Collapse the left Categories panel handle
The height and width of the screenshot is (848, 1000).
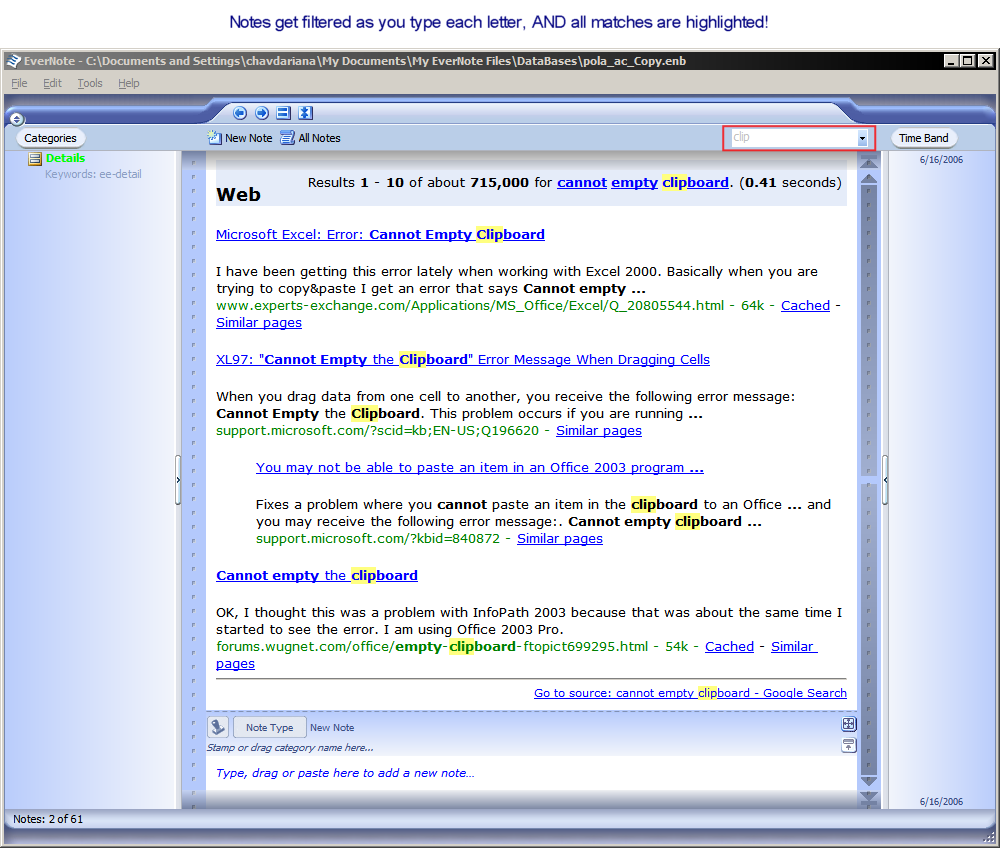tap(178, 479)
